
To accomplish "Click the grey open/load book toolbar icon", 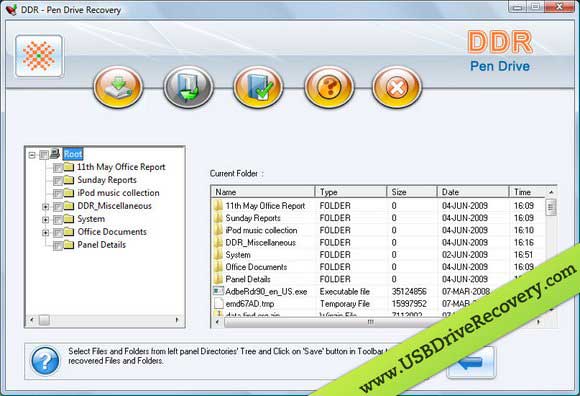I will [x=189, y=87].
